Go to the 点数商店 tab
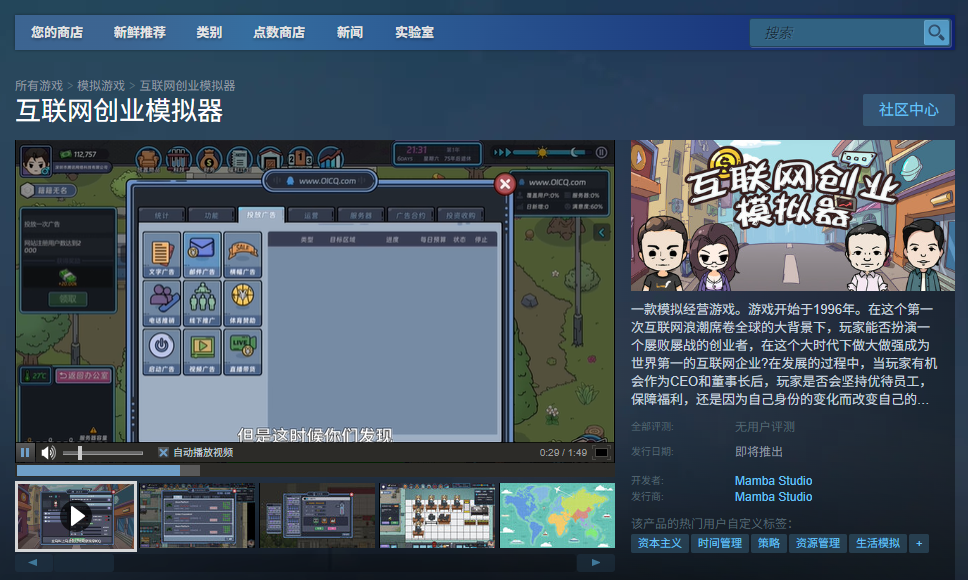This screenshot has width=968, height=580. [279, 33]
